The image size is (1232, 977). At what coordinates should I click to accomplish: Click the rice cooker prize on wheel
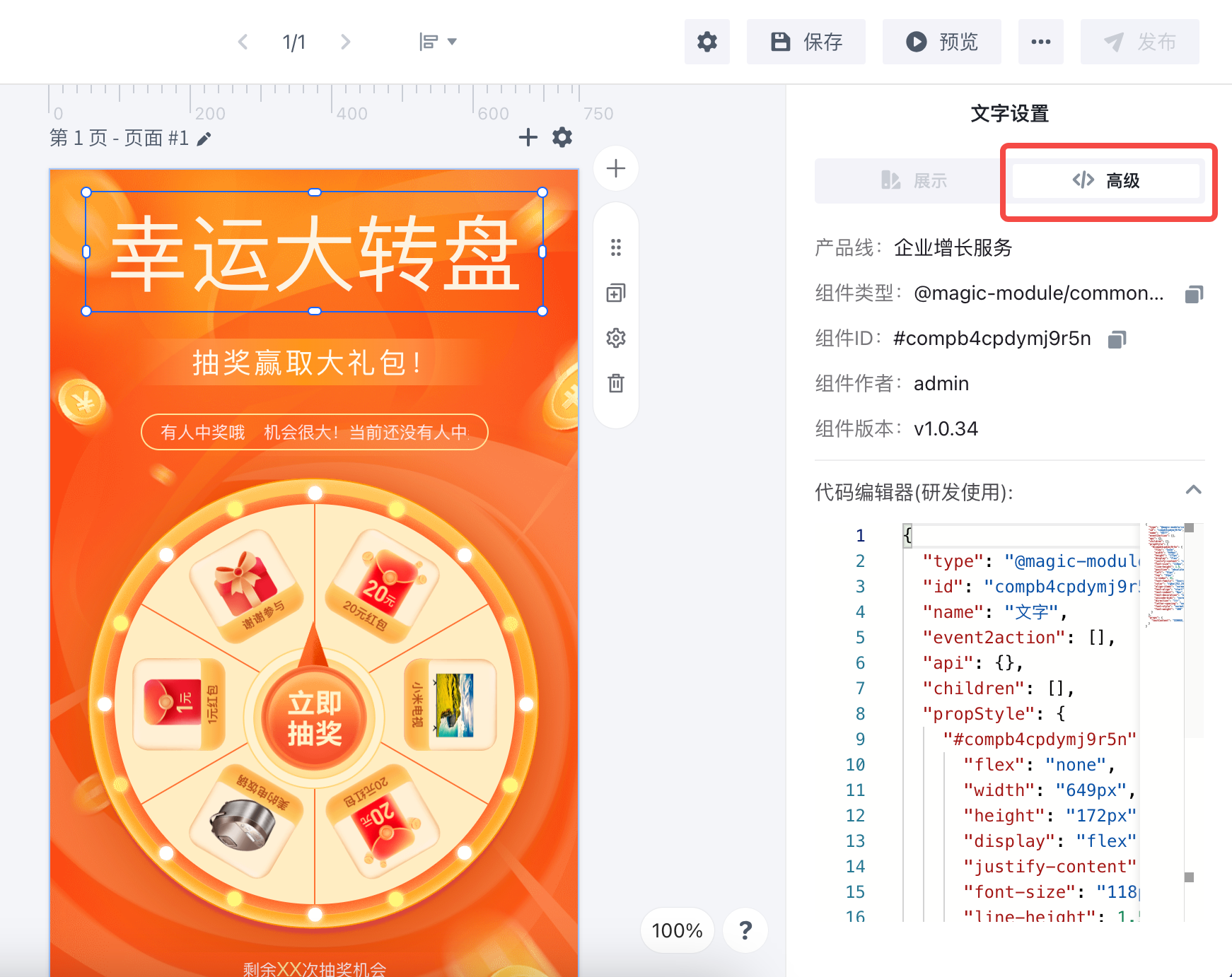(247, 821)
